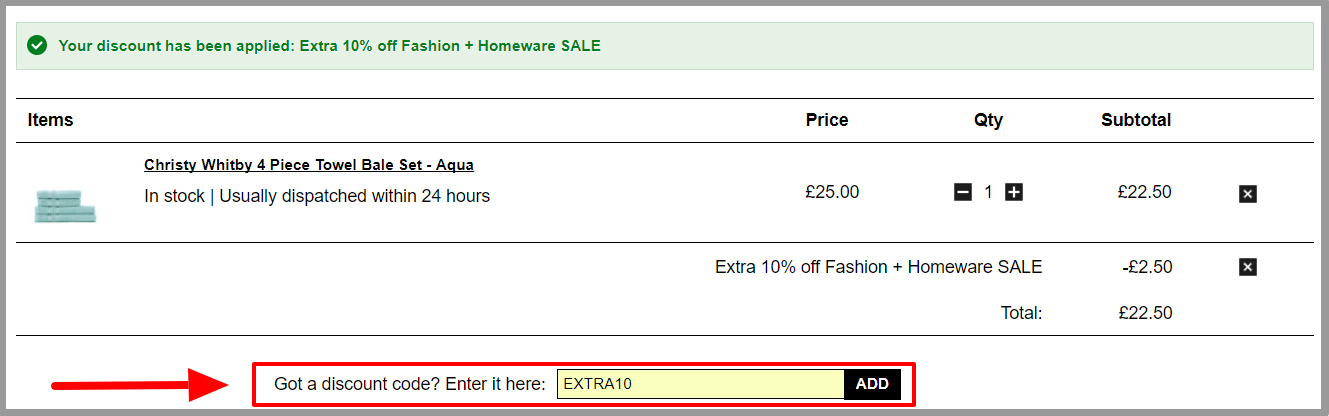Click the Qty column header
1329x416 pixels.
coord(988,120)
